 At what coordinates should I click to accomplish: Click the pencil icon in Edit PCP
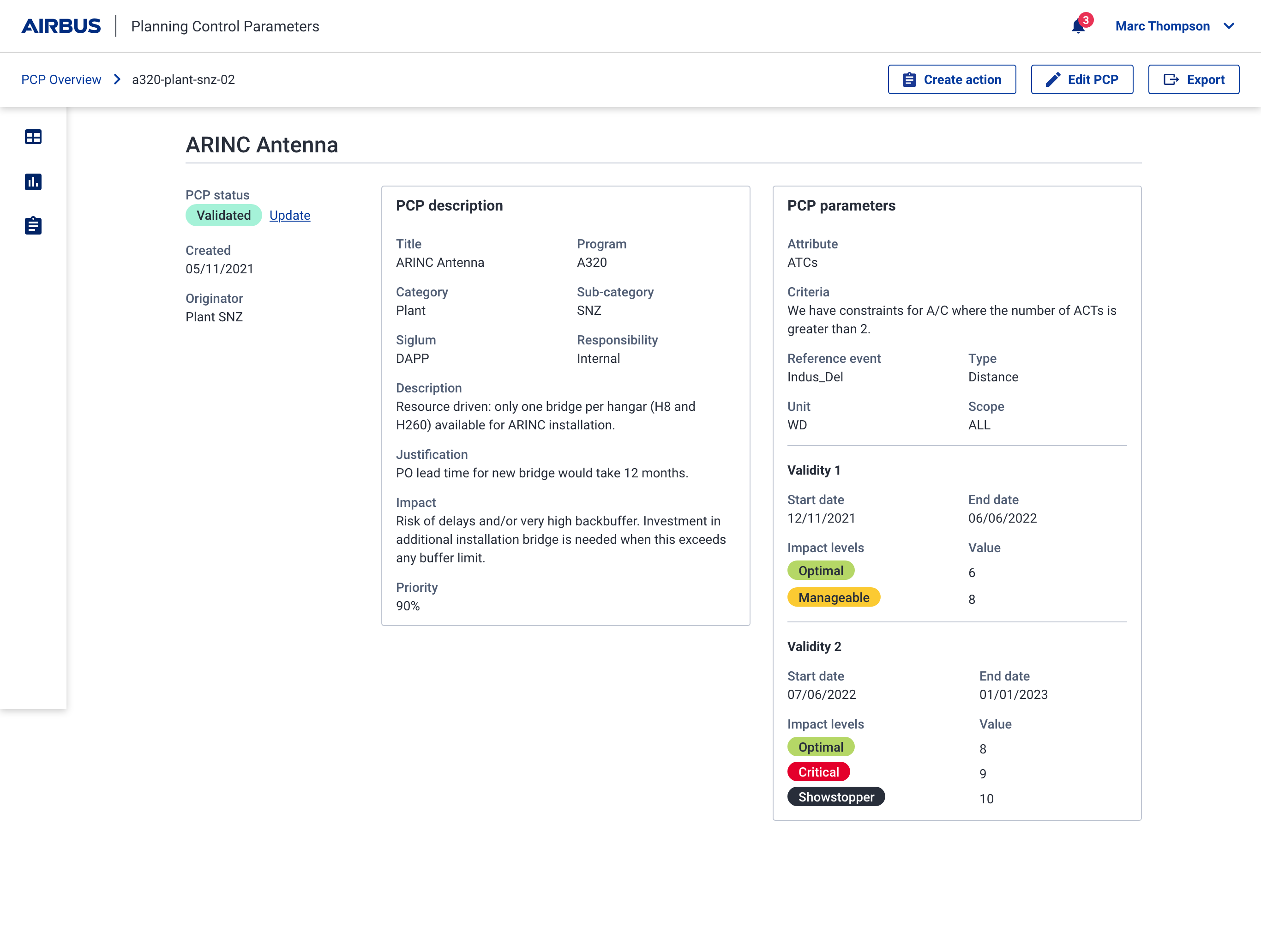pos(1053,80)
